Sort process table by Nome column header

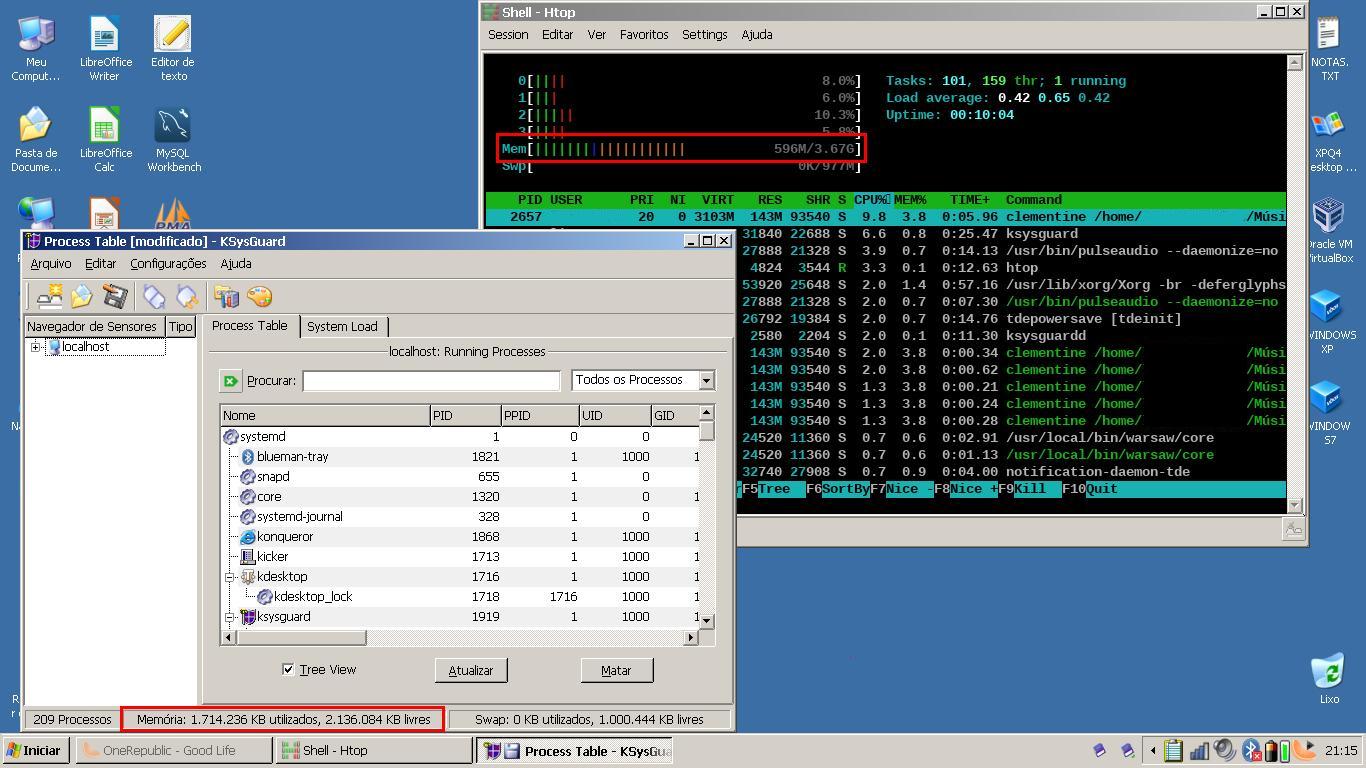325,415
